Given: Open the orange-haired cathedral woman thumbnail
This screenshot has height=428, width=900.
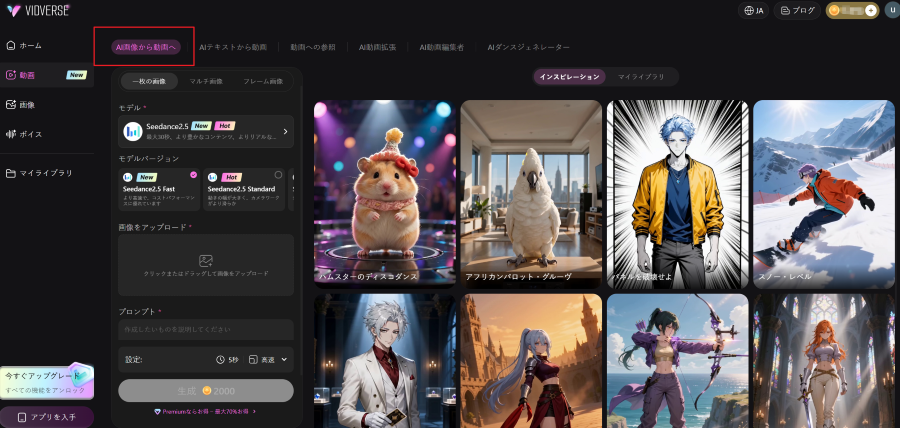Looking at the screenshot, I should click(x=824, y=361).
